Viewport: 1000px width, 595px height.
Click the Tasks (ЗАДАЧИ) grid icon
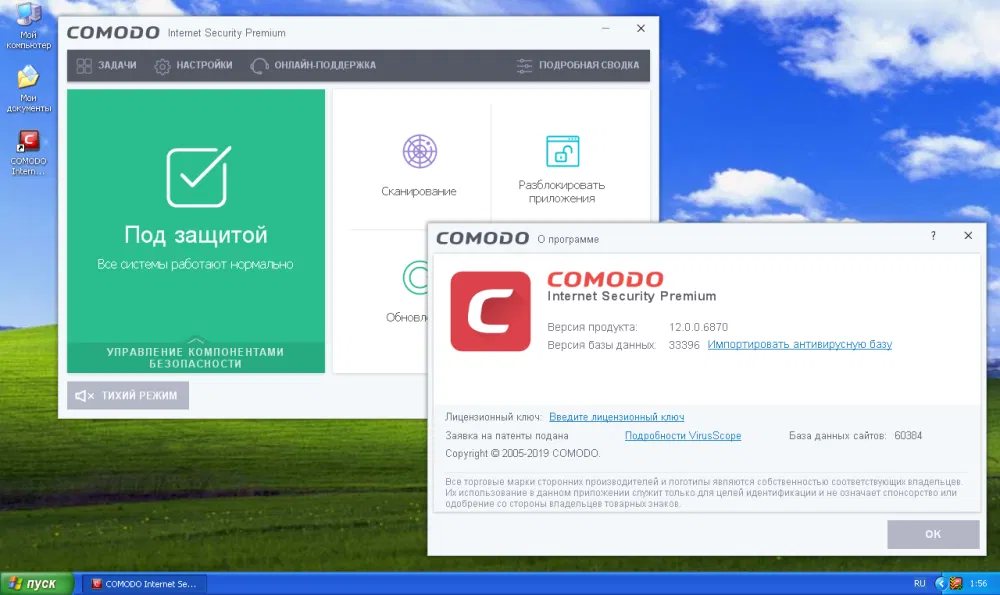click(x=84, y=66)
